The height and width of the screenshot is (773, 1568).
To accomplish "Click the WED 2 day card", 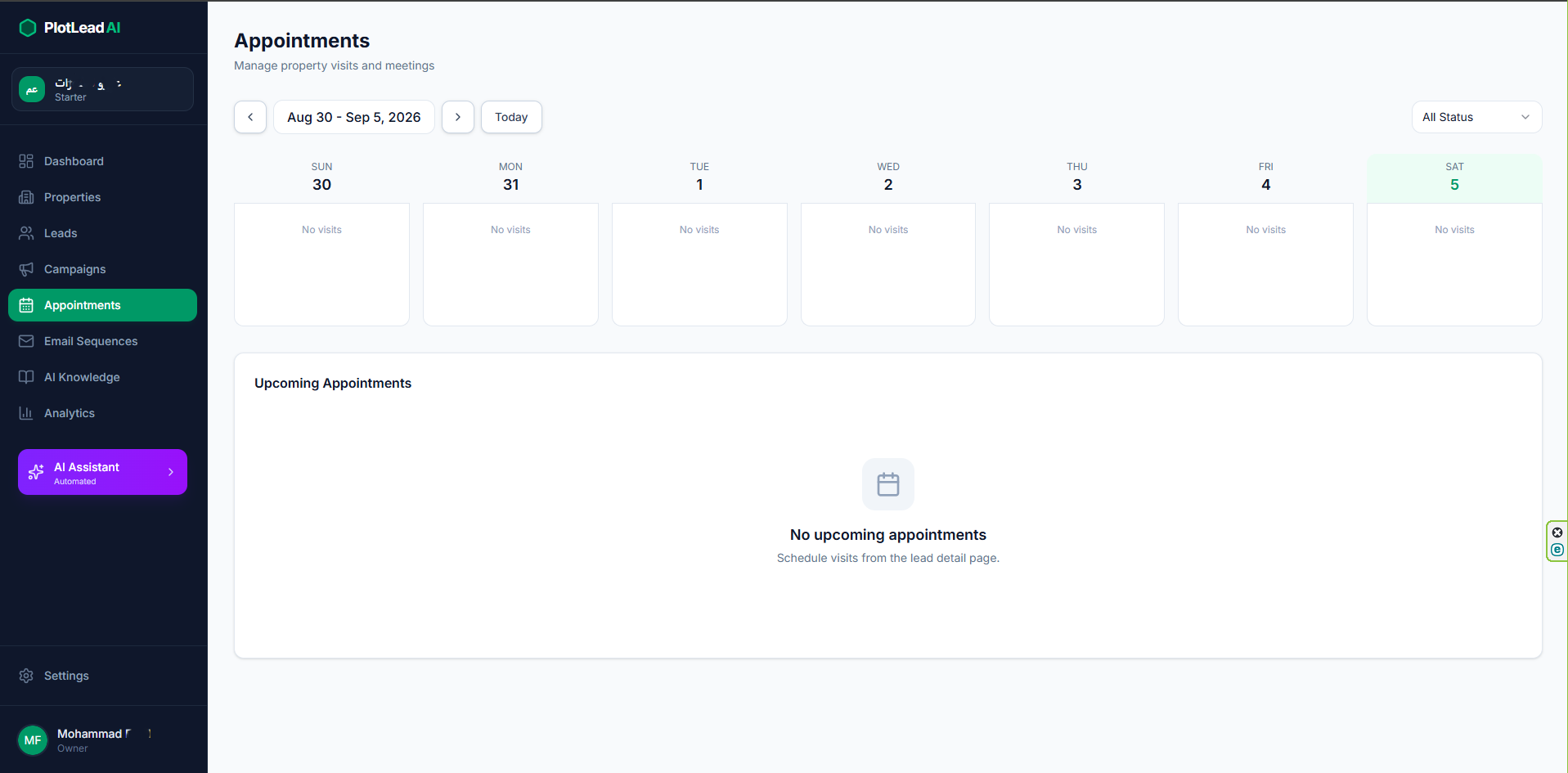I will [x=888, y=264].
